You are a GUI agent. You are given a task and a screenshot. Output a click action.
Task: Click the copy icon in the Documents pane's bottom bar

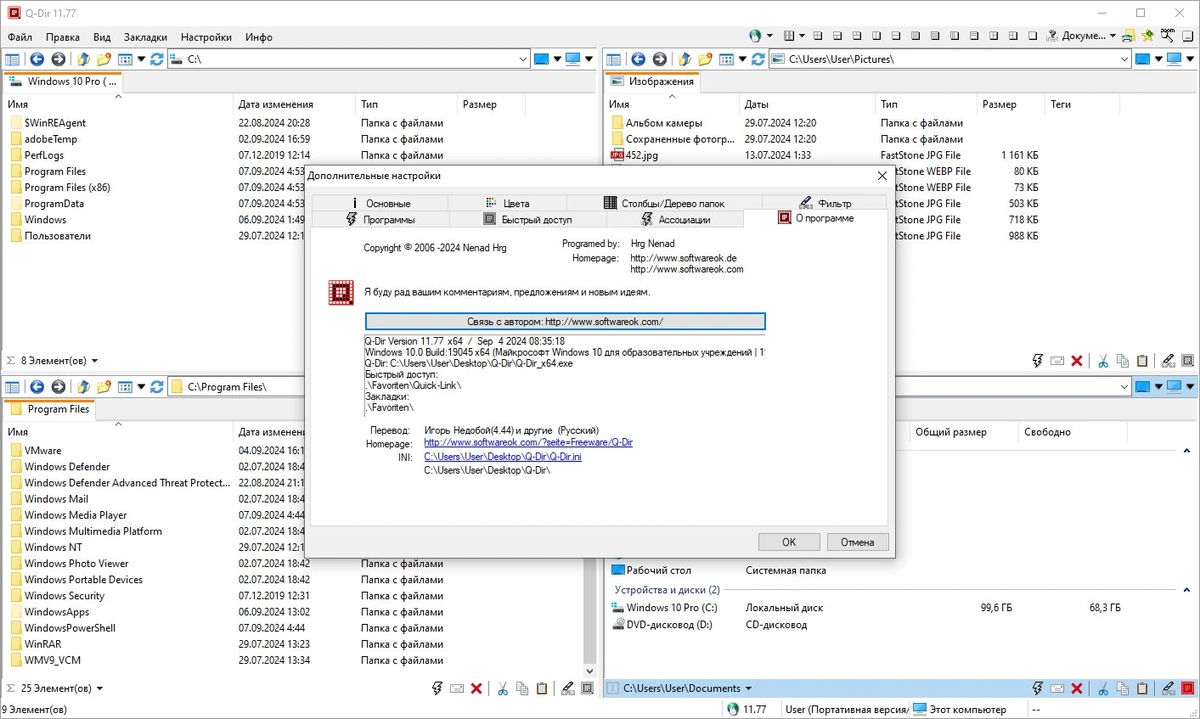pyautogui.click(x=1123, y=688)
